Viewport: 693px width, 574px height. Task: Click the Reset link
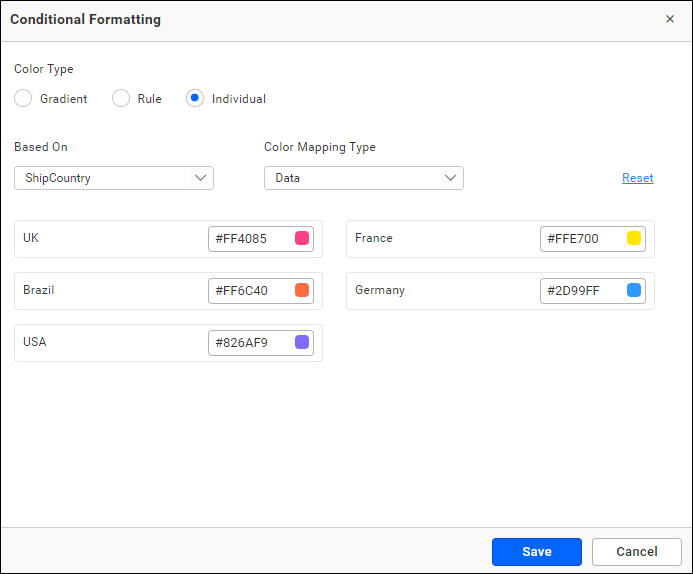[x=637, y=178]
